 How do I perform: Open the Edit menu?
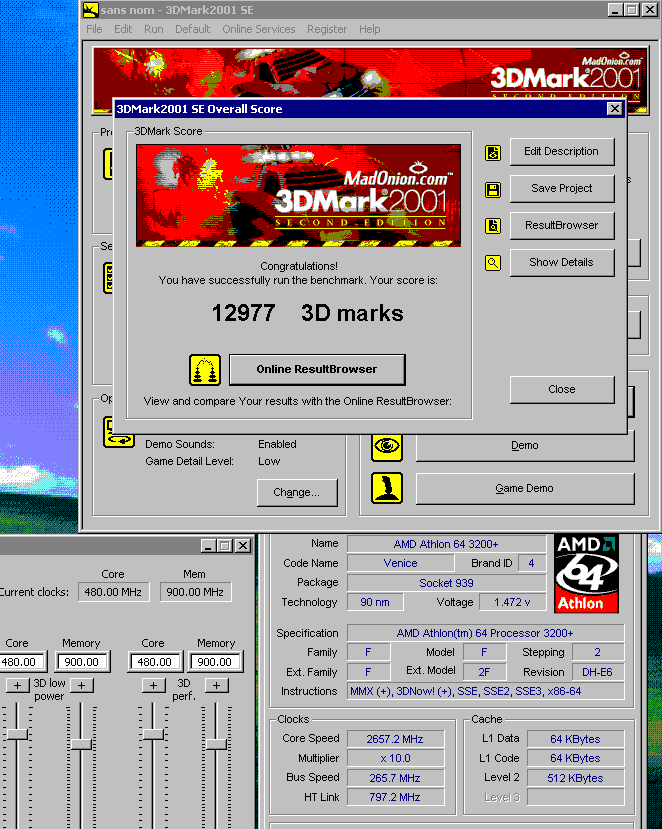(x=123, y=29)
